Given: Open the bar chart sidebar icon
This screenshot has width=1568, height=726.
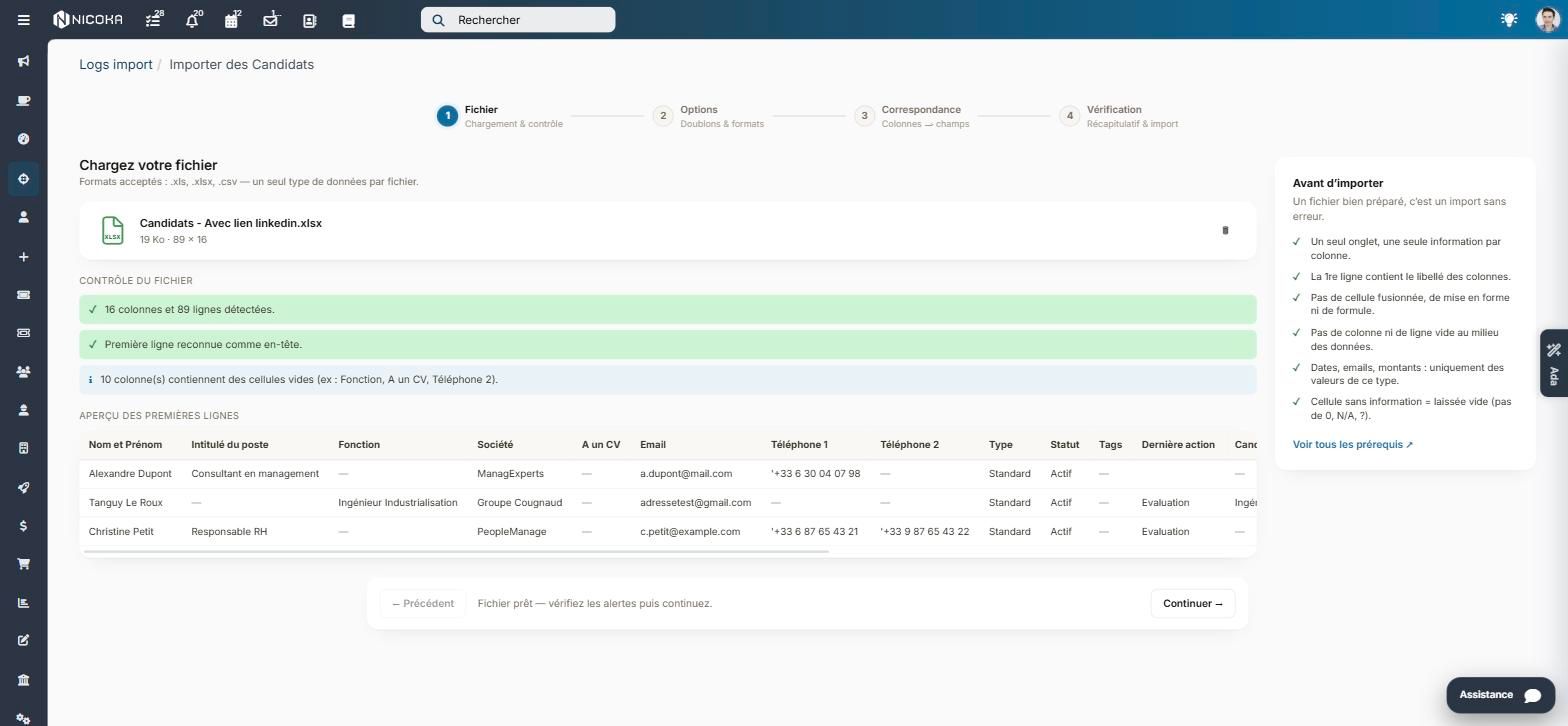Looking at the screenshot, I should tap(23, 603).
